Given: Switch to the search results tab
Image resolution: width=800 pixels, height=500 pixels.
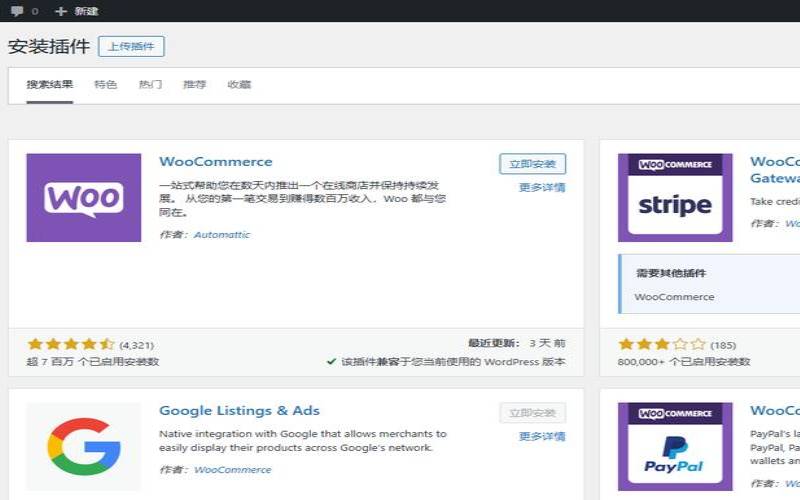Looking at the screenshot, I should click(x=50, y=85).
